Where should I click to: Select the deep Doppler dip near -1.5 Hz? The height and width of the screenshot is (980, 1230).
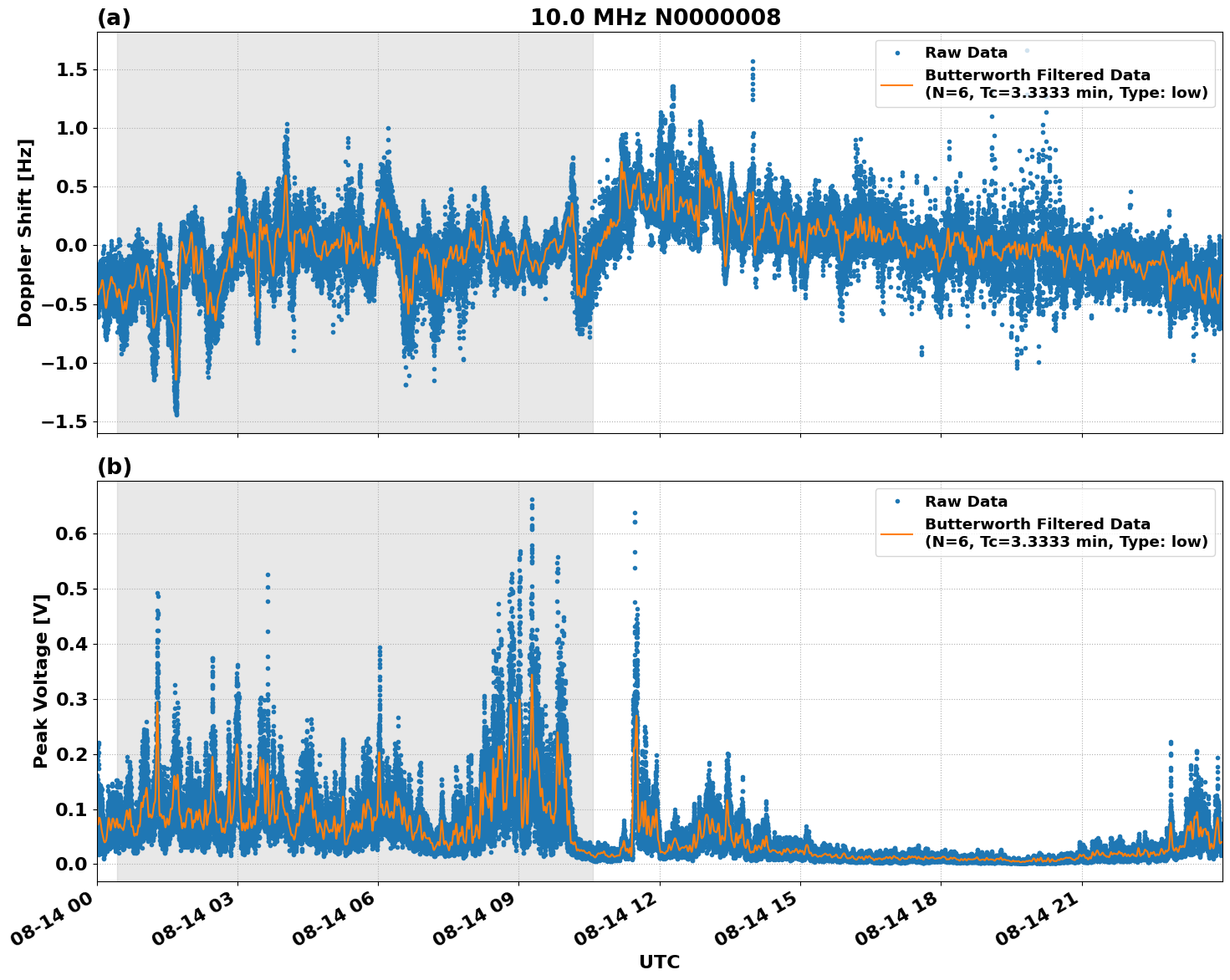click(x=176, y=414)
